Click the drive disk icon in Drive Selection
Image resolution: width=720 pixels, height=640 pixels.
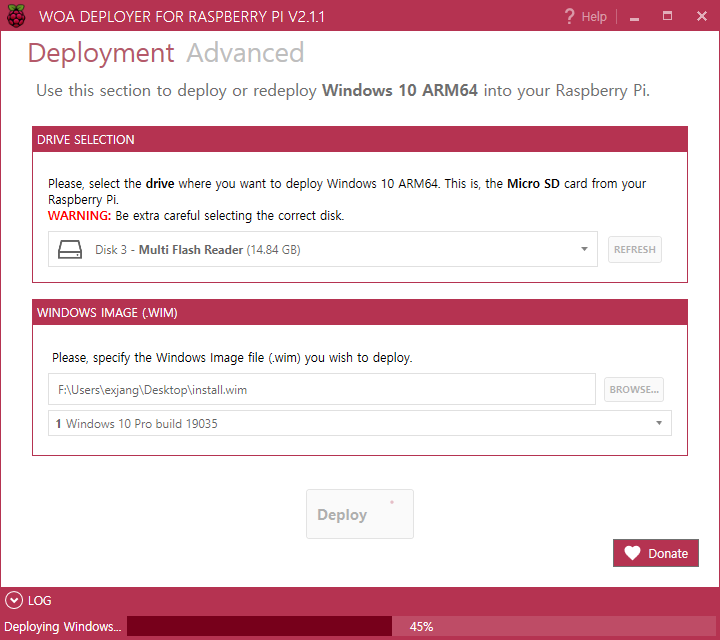pos(70,250)
